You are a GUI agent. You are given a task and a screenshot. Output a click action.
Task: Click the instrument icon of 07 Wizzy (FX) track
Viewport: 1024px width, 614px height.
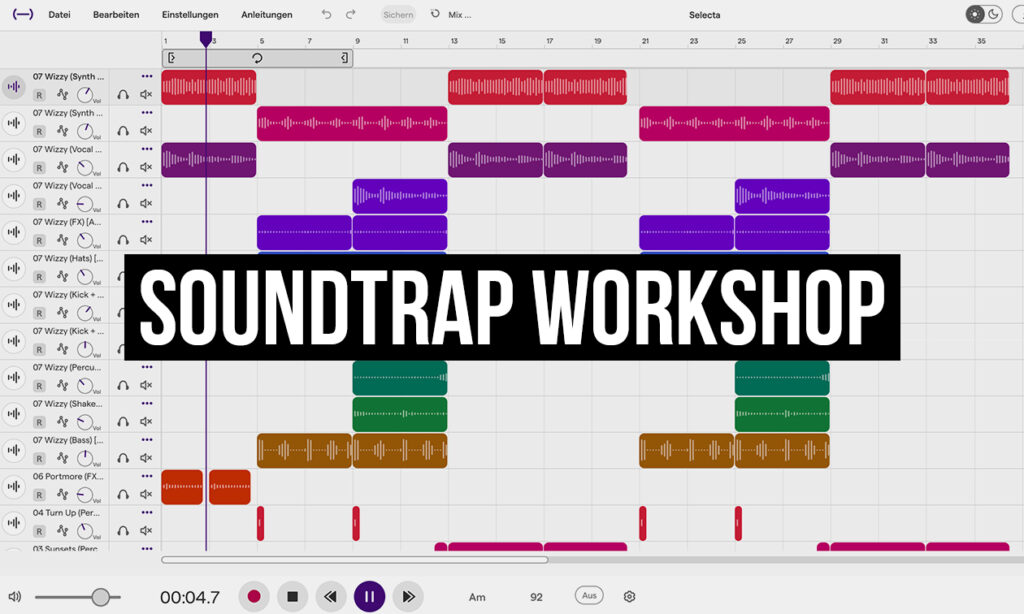pos(13,232)
